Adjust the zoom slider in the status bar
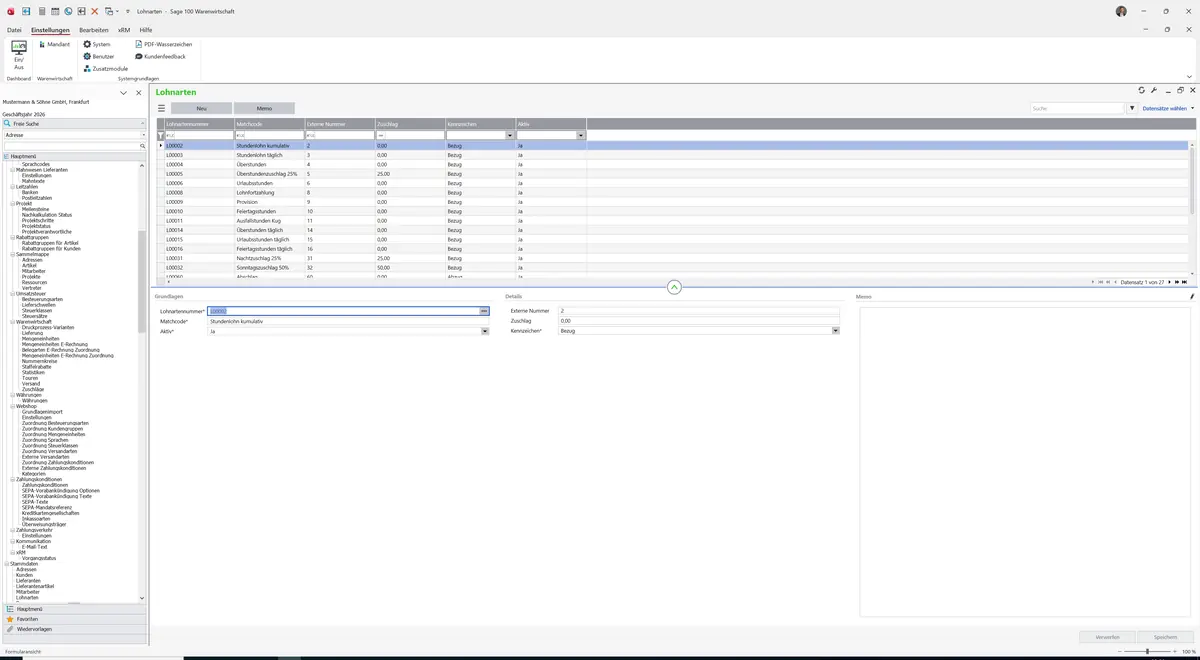Image resolution: width=1200 pixels, height=660 pixels. point(1147,651)
